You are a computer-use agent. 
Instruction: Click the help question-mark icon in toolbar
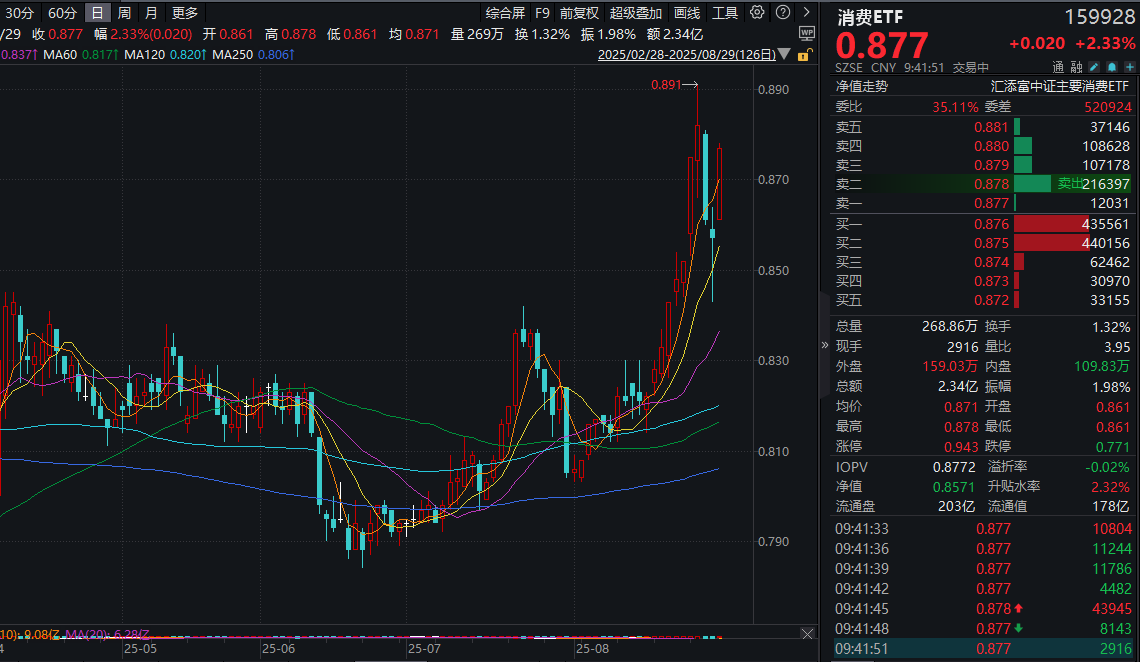click(x=782, y=14)
